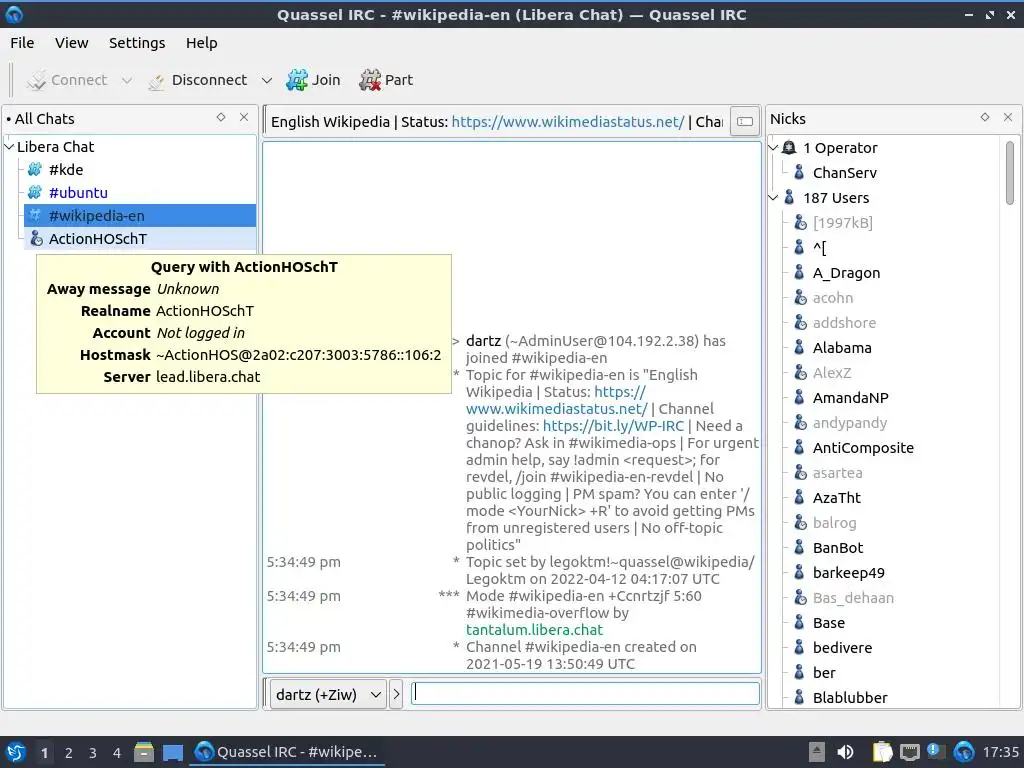1024x768 pixels.
Task: Click the Quassel system tray icon
Action: click(964, 752)
